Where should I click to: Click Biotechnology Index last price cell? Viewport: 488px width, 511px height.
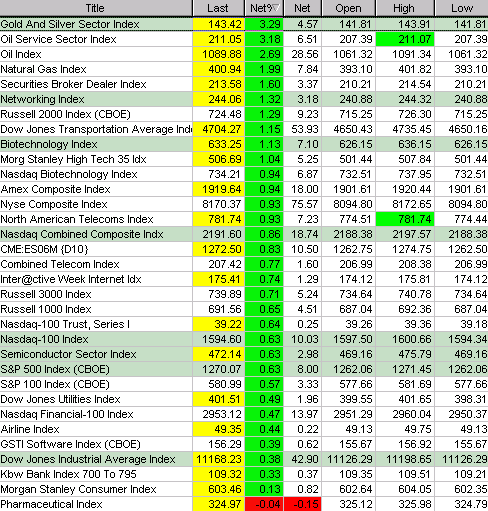coord(219,144)
